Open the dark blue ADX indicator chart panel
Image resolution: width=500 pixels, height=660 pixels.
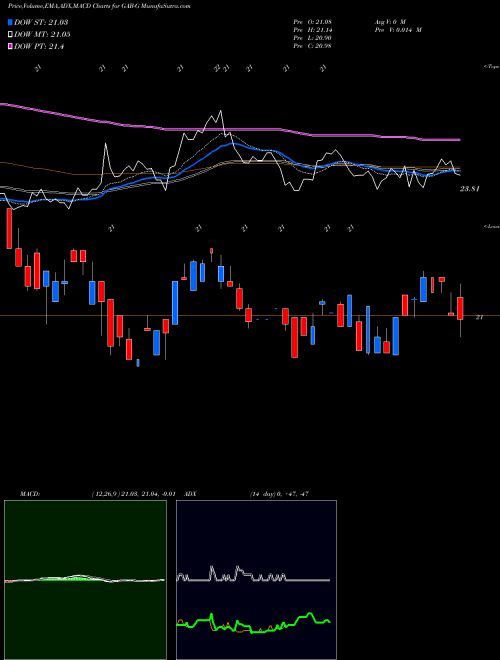pyautogui.click(x=256, y=580)
